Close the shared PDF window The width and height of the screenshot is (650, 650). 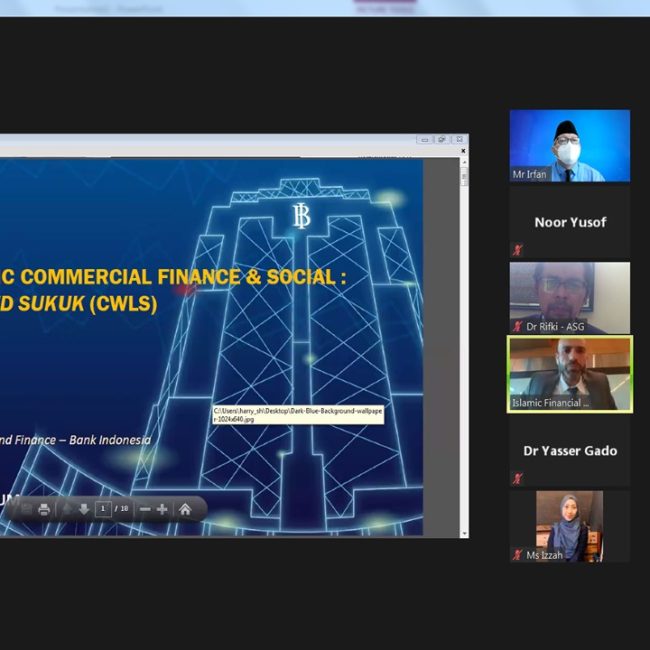point(459,140)
